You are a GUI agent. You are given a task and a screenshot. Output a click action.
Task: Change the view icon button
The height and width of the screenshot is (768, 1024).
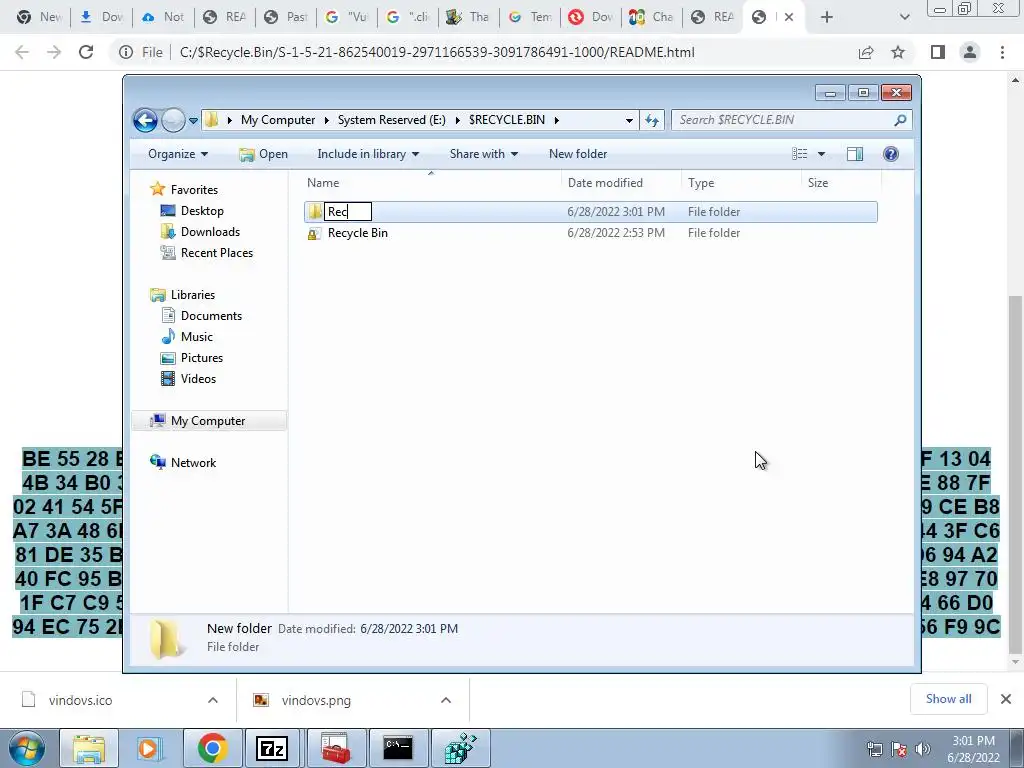(x=799, y=154)
